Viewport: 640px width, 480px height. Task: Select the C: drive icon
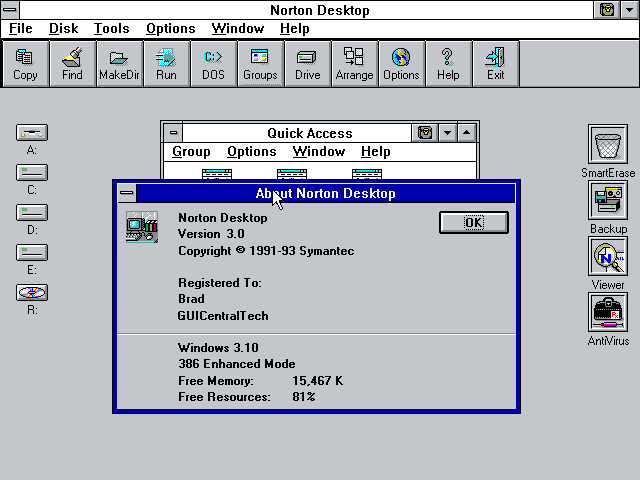[x=32, y=172]
